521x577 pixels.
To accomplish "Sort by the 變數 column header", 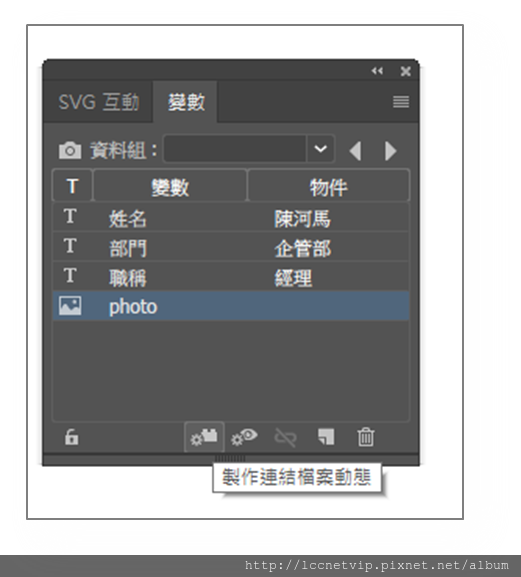I will tap(170, 186).
